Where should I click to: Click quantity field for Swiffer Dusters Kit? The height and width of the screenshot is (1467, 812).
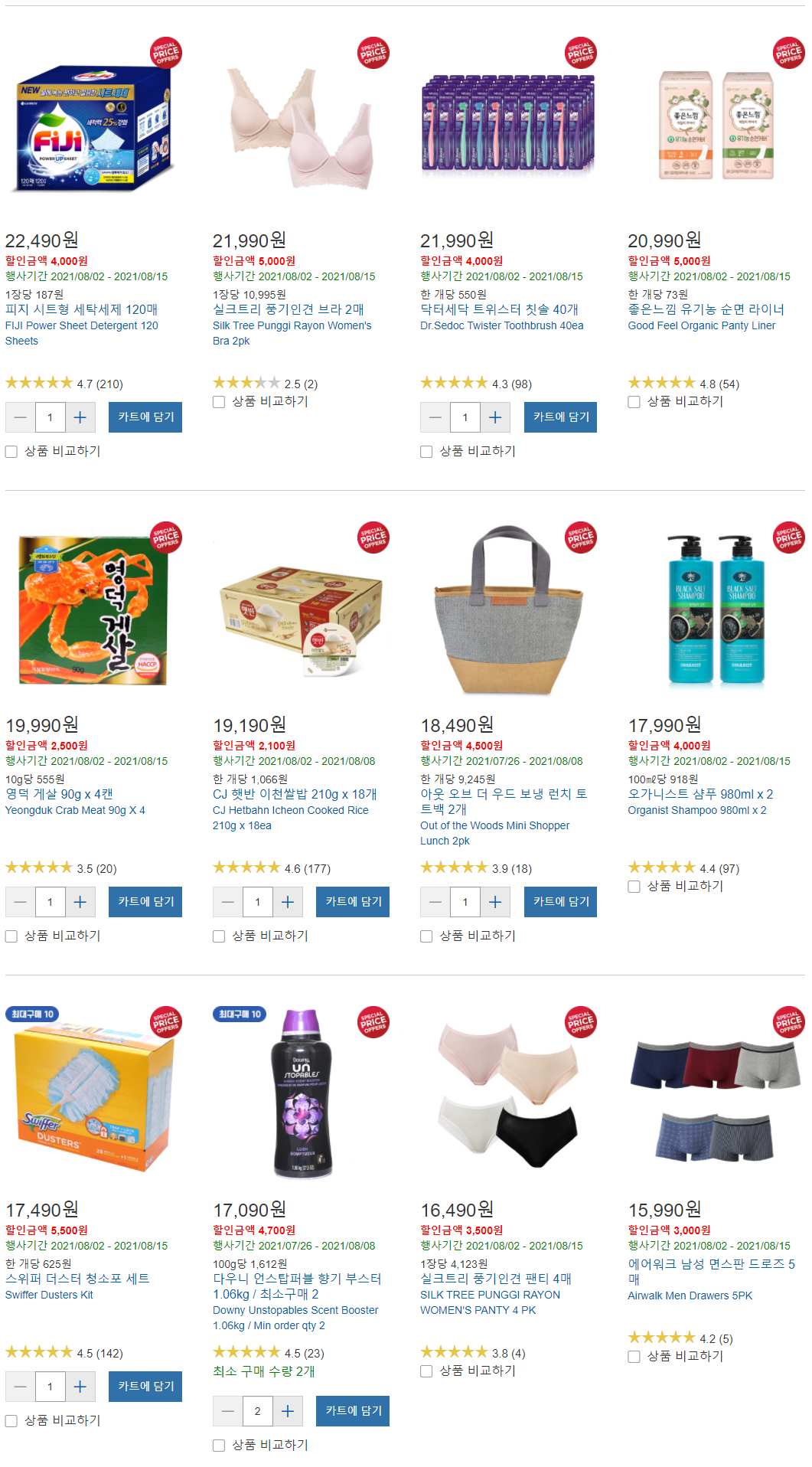[51, 1387]
